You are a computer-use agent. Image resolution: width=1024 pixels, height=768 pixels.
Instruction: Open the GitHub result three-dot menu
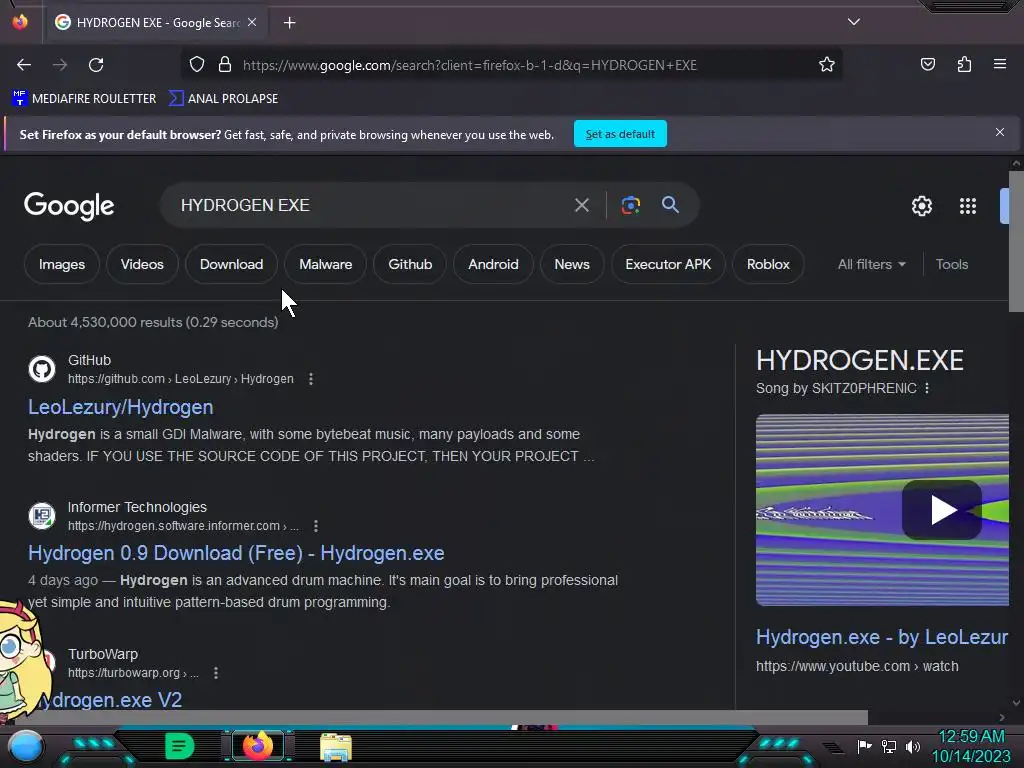(x=311, y=379)
